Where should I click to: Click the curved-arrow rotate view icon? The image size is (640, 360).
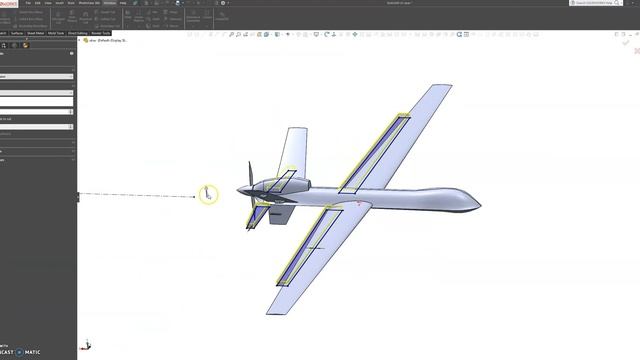click(x=327, y=35)
